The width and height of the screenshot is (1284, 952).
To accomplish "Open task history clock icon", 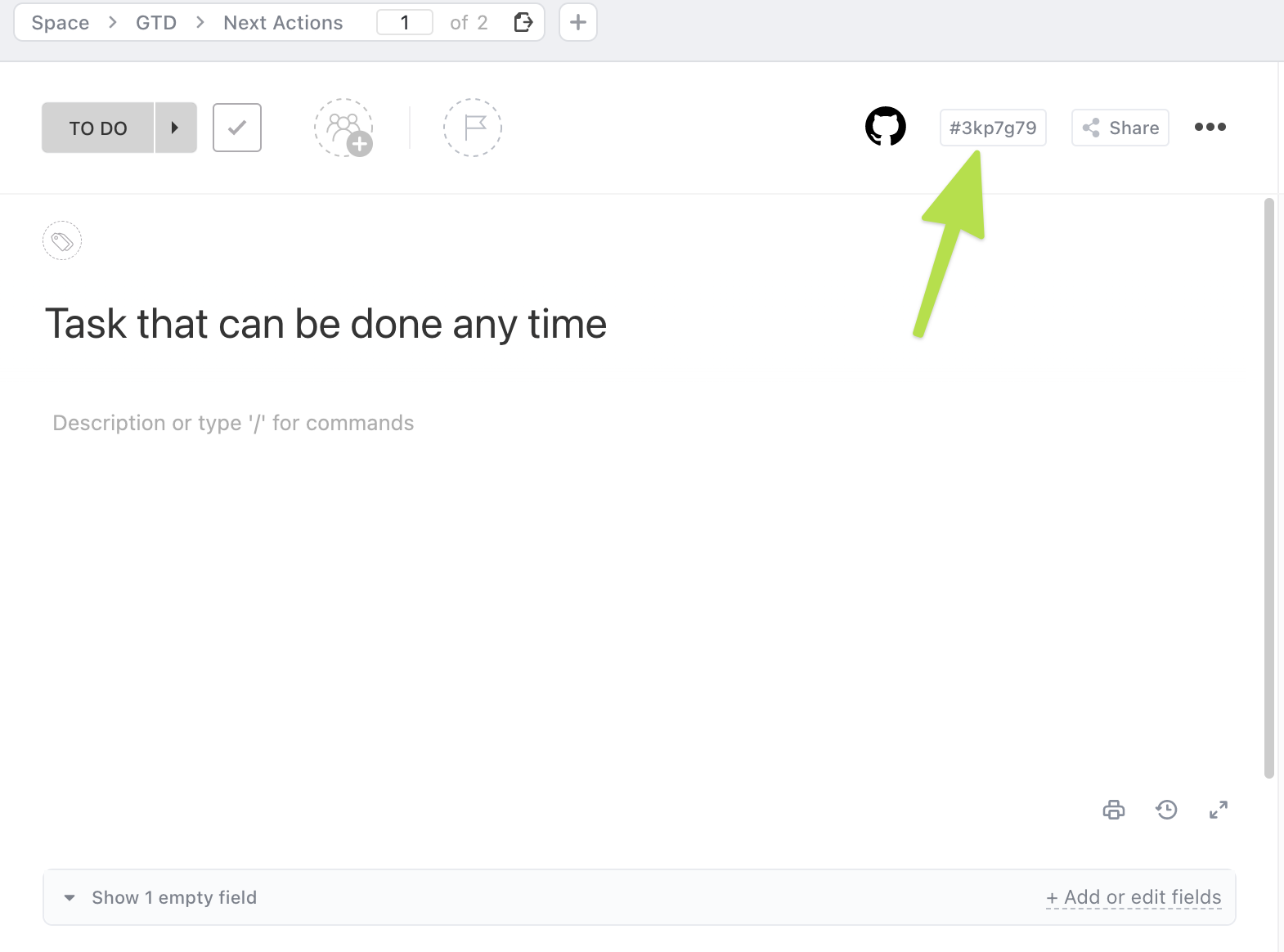I will (1166, 810).
